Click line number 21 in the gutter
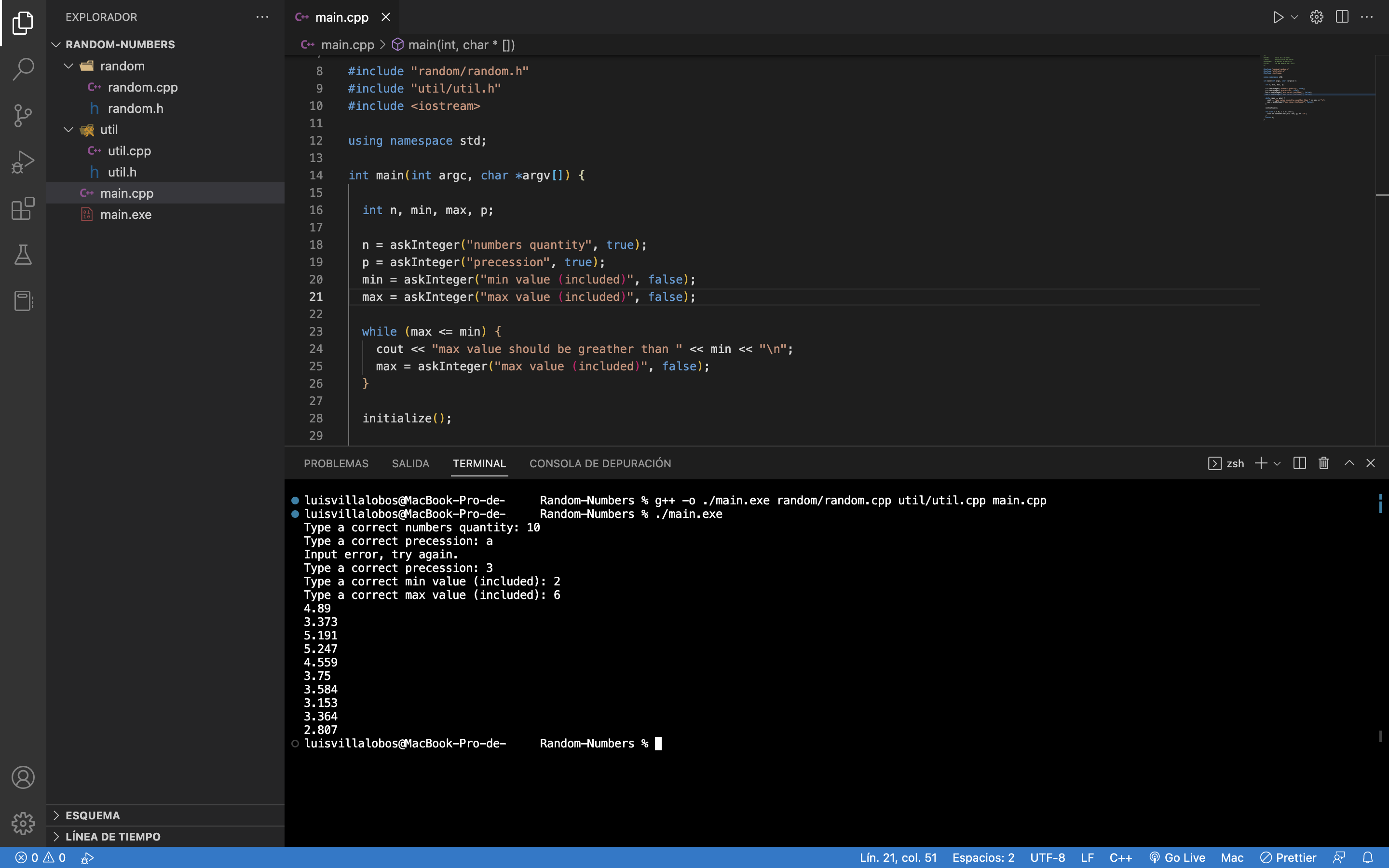 coord(316,297)
